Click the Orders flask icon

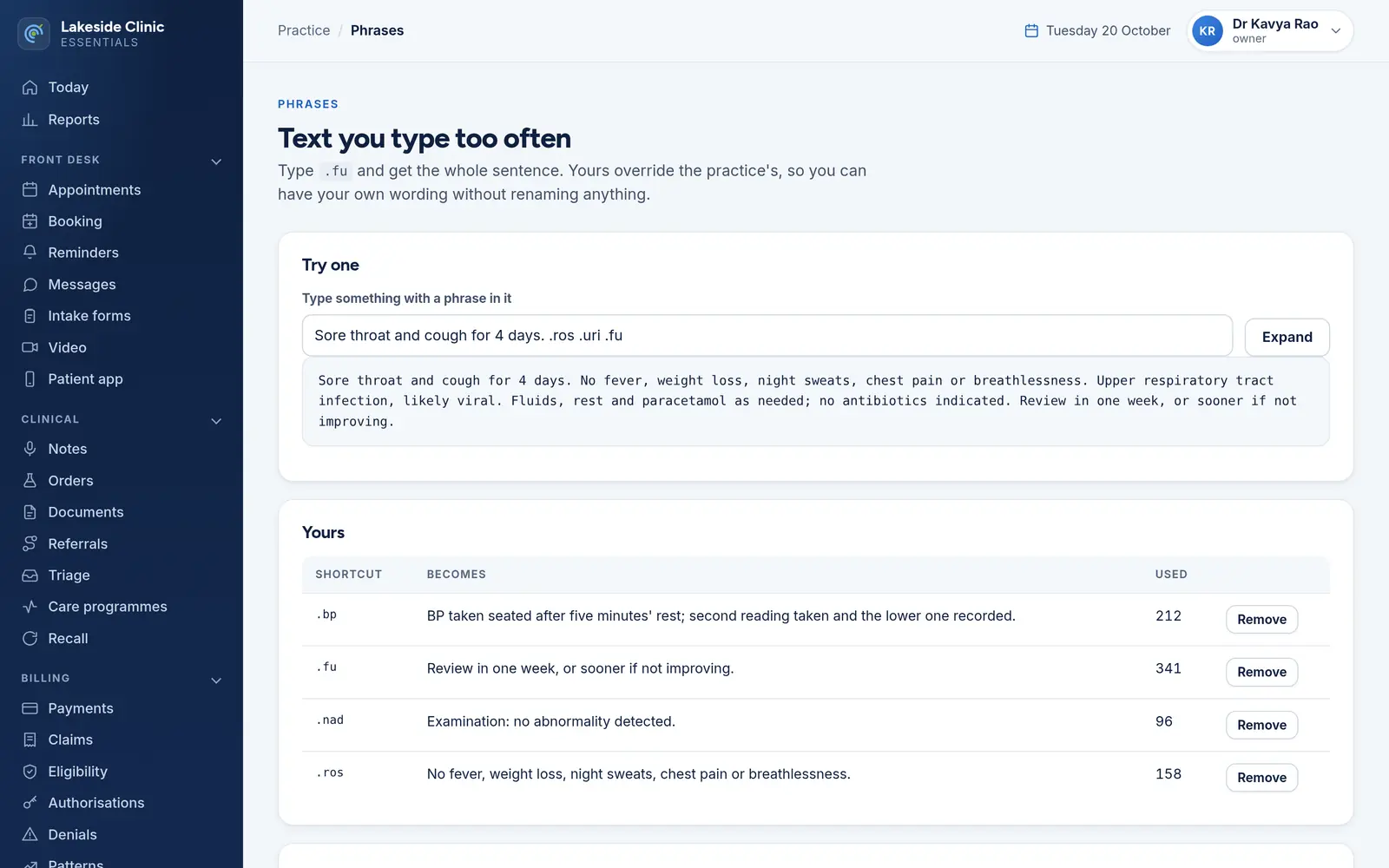[30, 481]
